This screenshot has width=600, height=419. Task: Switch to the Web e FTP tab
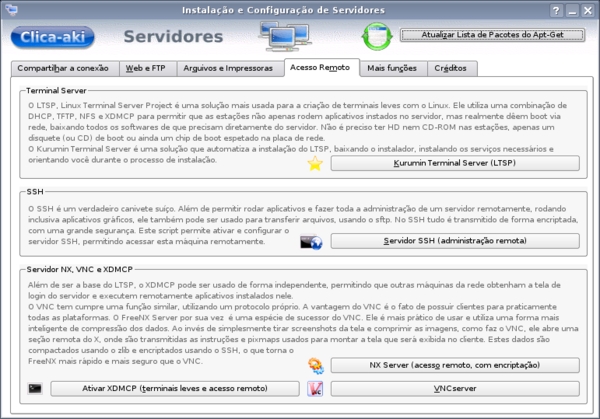point(148,68)
